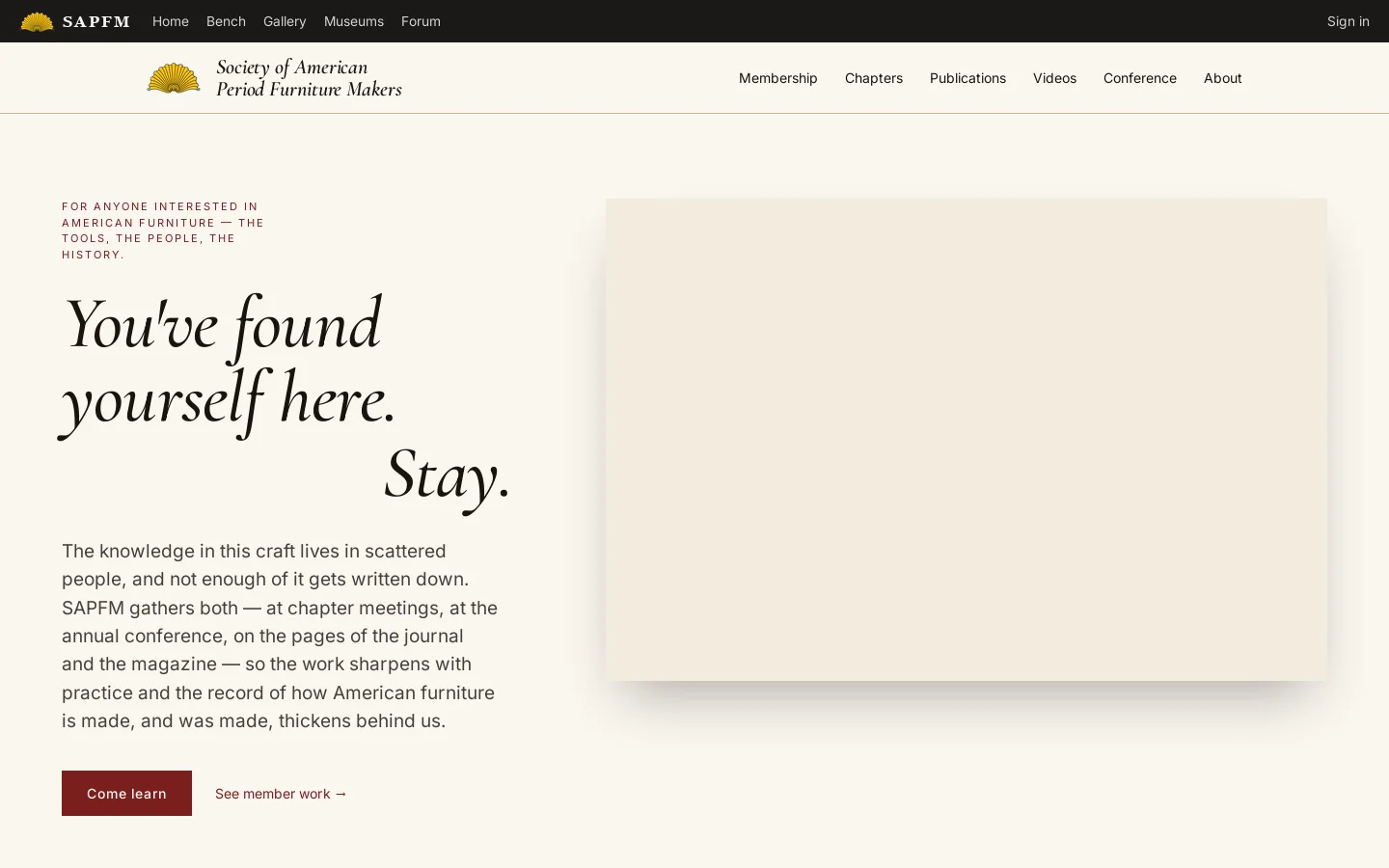Click Sign in at top right
Image resolution: width=1389 pixels, height=868 pixels.
[1348, 21]
